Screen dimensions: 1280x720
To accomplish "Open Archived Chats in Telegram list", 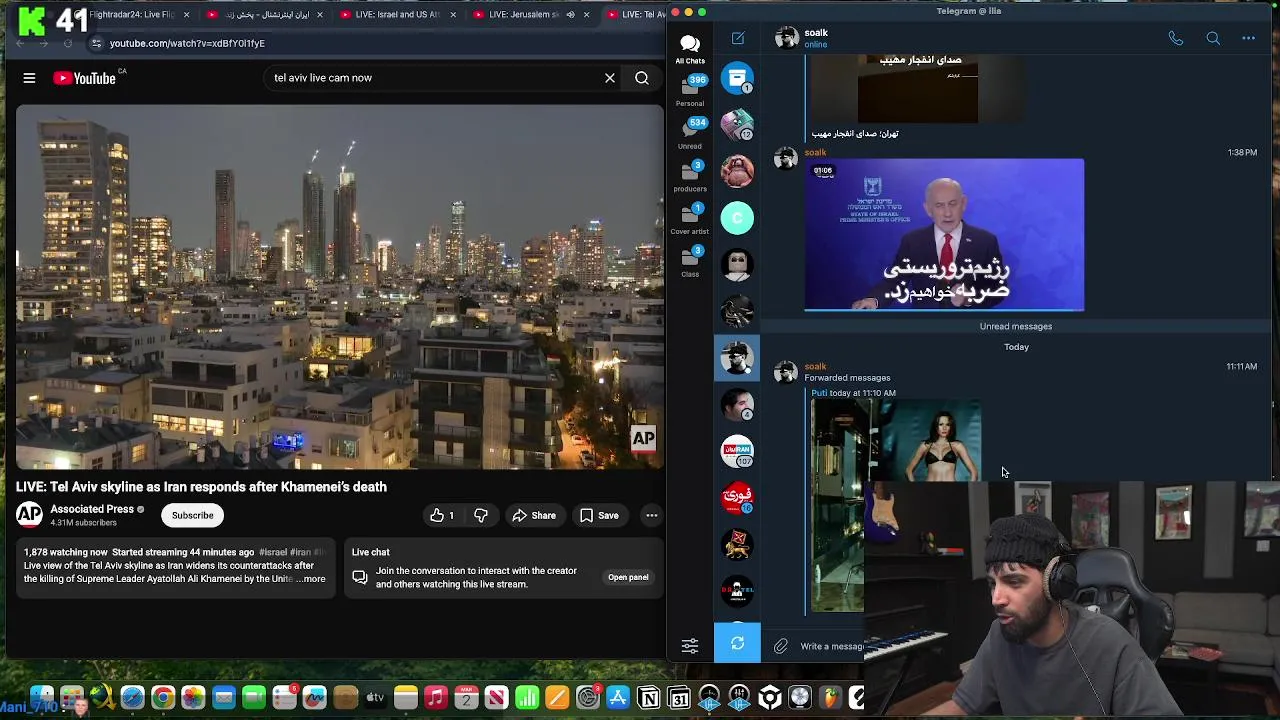I will pos(737,78).
